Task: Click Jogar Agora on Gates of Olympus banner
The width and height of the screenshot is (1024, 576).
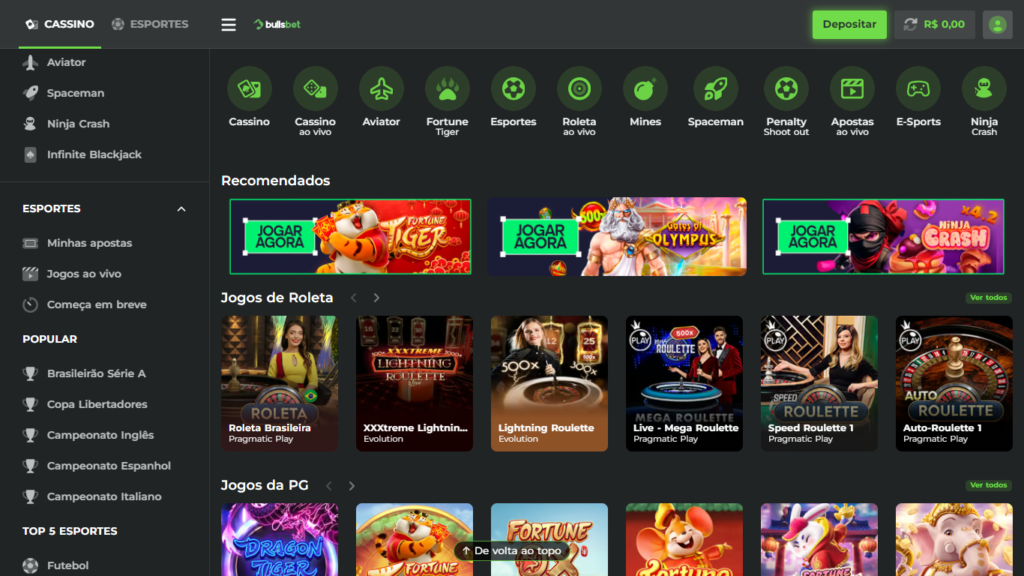Action: tap(540, 237)
